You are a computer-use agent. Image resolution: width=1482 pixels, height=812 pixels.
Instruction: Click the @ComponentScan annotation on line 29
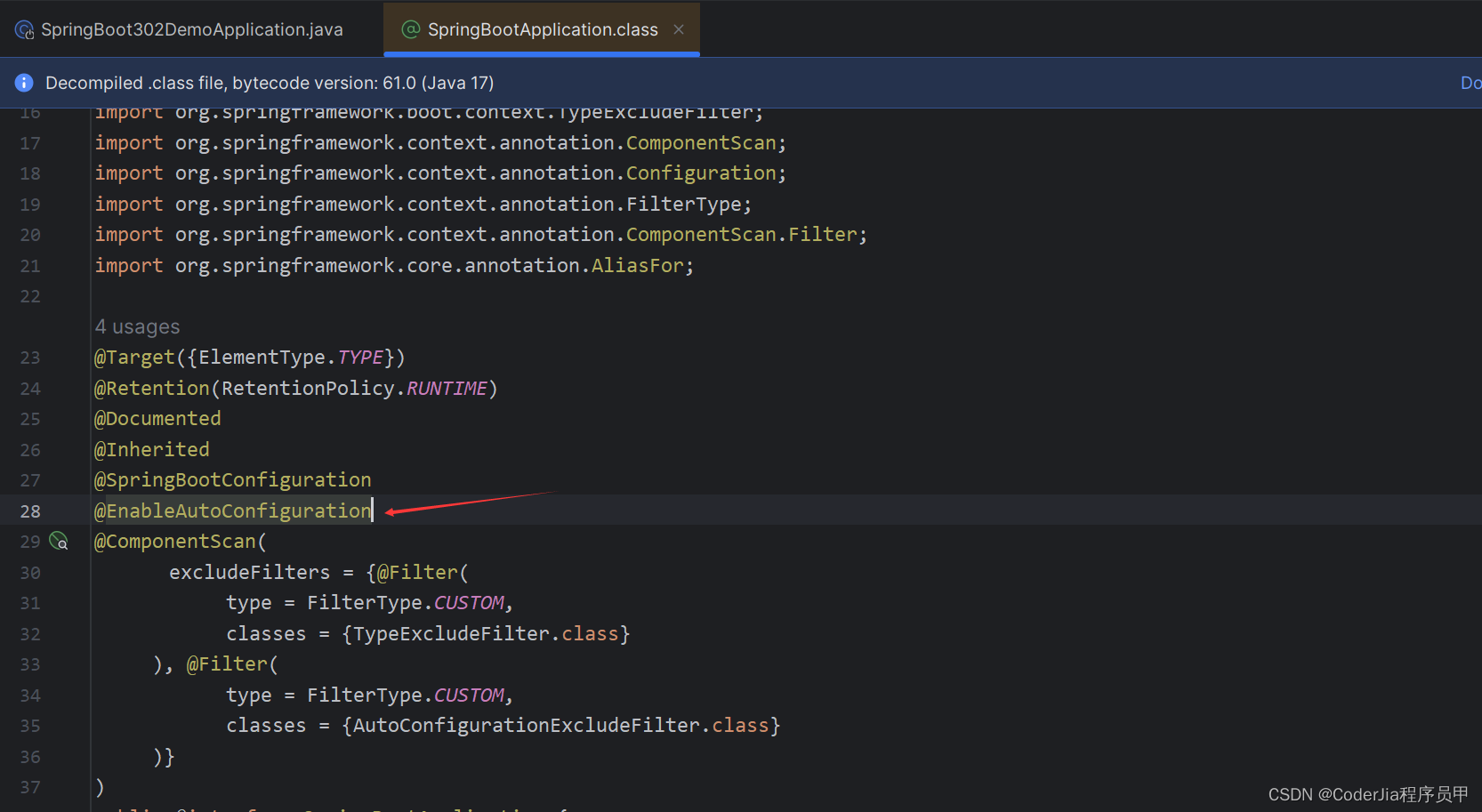pyautogui.click(x=175, y=542)
